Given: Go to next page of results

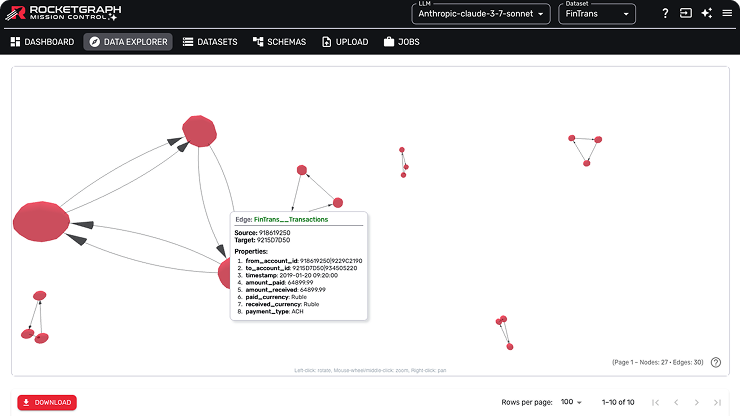Looking at the screenshot, I should [697, 402].
